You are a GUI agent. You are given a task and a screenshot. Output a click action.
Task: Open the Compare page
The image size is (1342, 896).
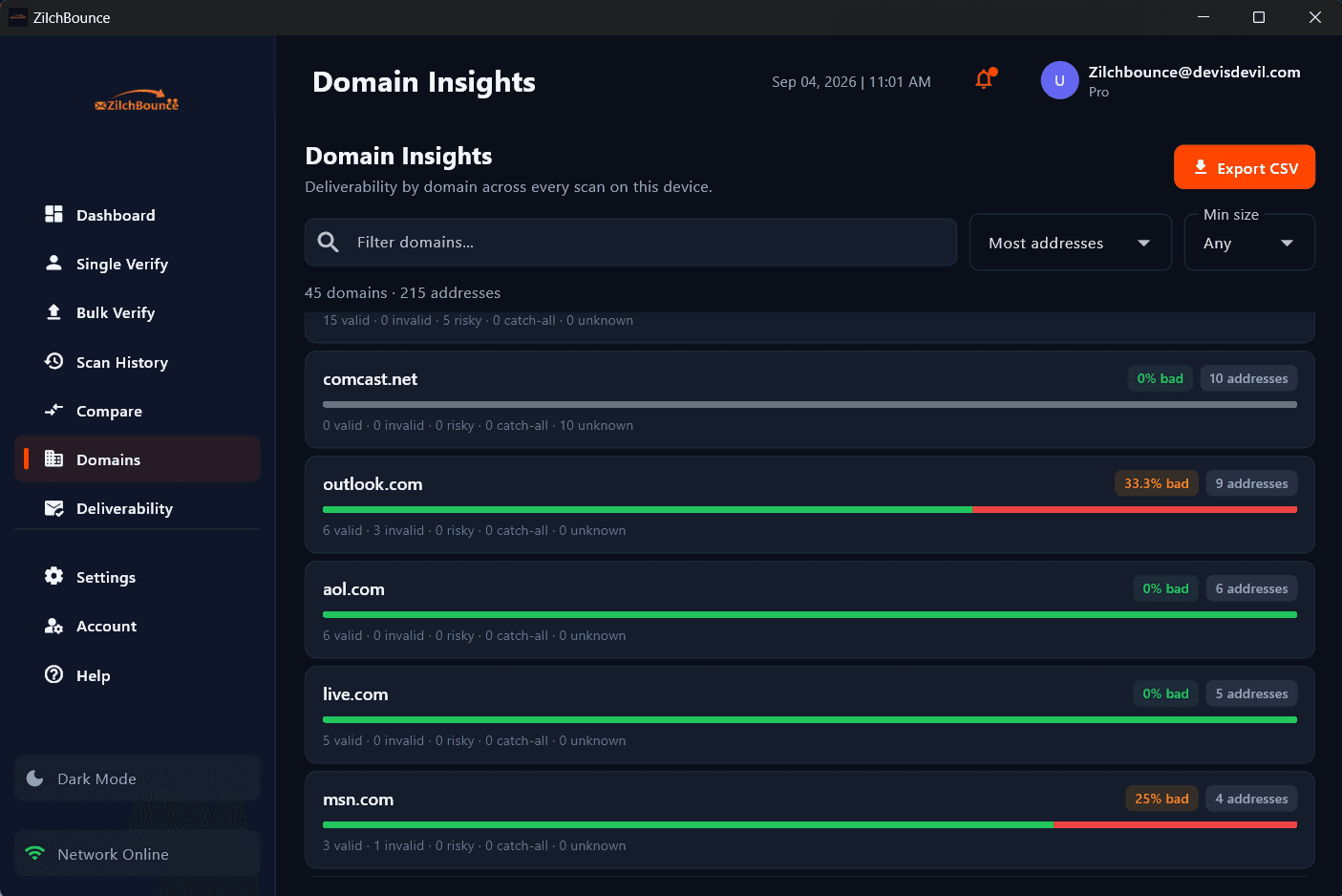click(x=137, y=411)
